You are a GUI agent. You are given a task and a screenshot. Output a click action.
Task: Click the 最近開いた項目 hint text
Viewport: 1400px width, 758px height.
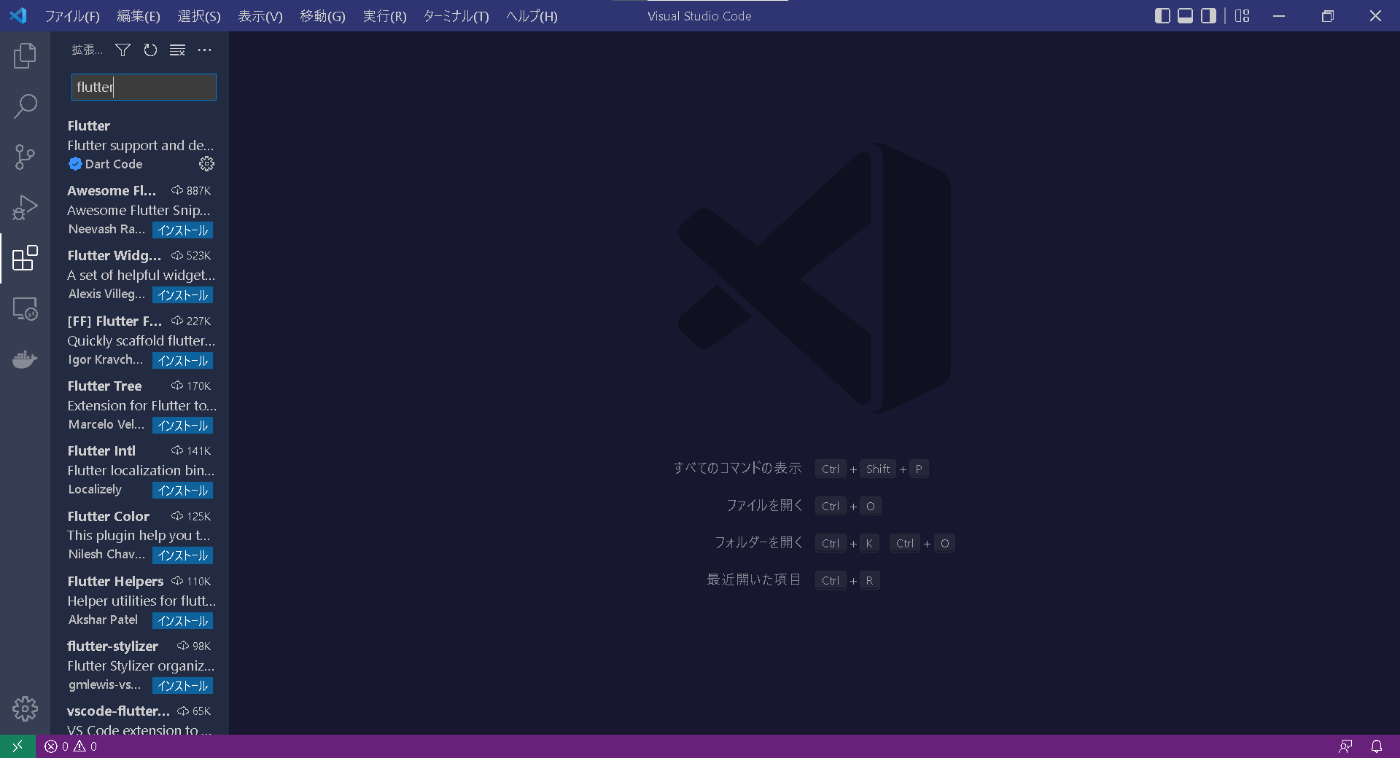point(754,580)
